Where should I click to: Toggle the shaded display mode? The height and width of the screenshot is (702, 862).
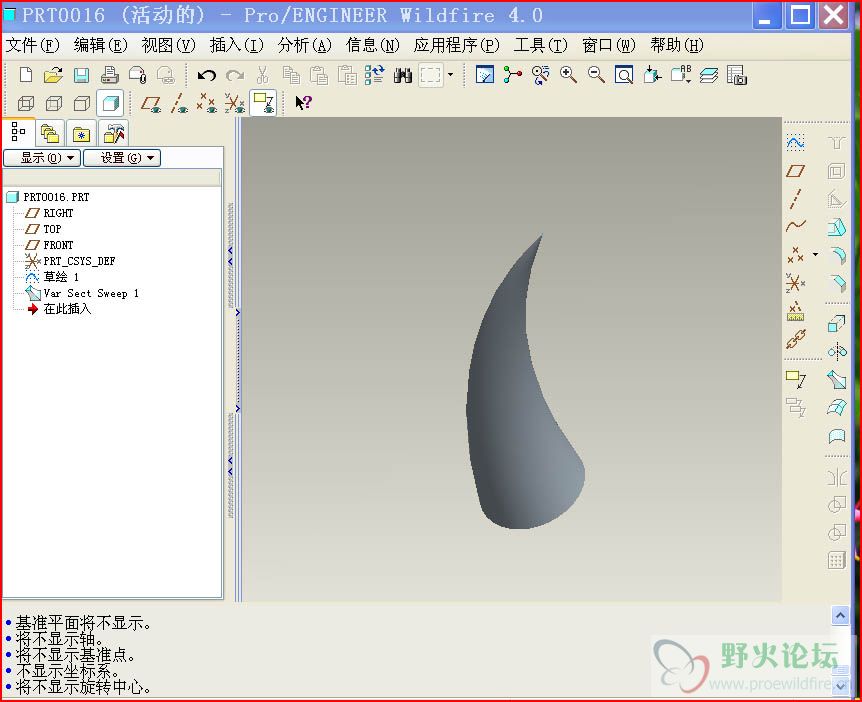pos(110,103)
